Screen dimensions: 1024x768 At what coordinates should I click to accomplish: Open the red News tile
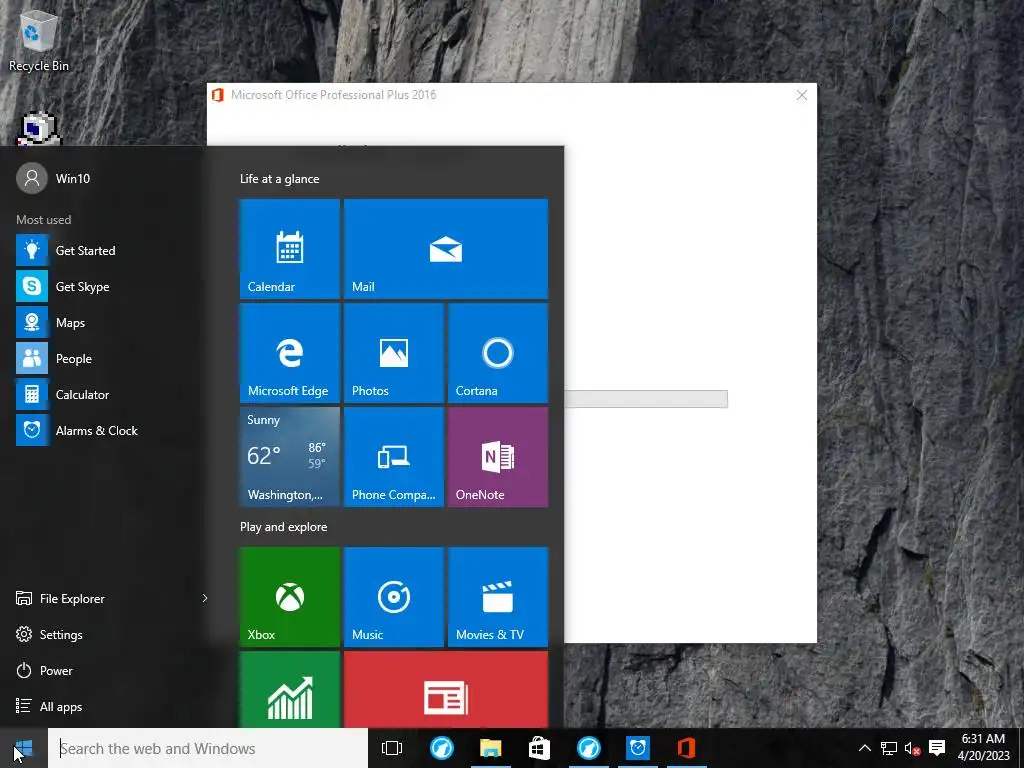pos(445,689)
